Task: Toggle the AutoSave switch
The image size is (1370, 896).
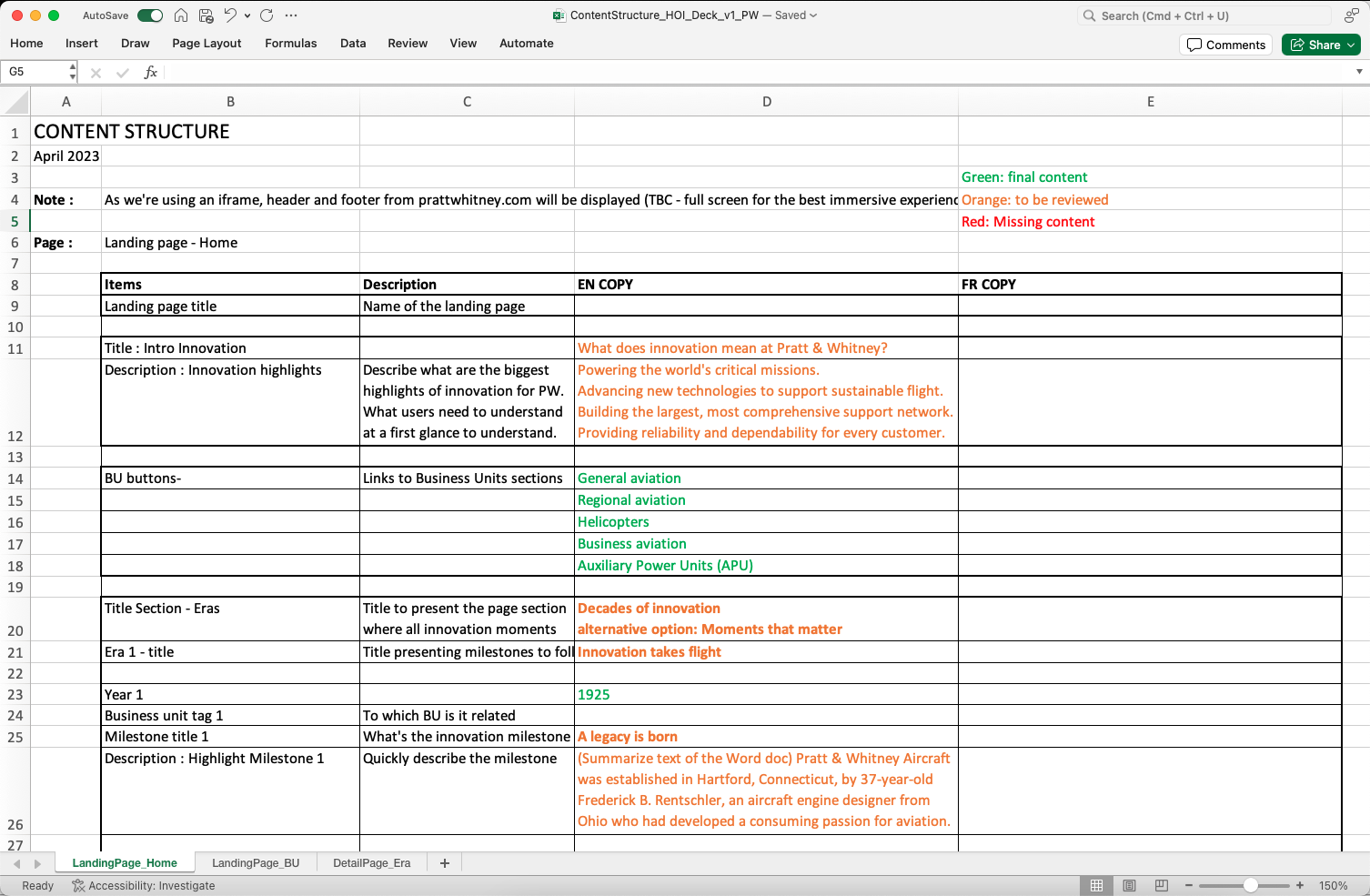Action: coord(150,15)
